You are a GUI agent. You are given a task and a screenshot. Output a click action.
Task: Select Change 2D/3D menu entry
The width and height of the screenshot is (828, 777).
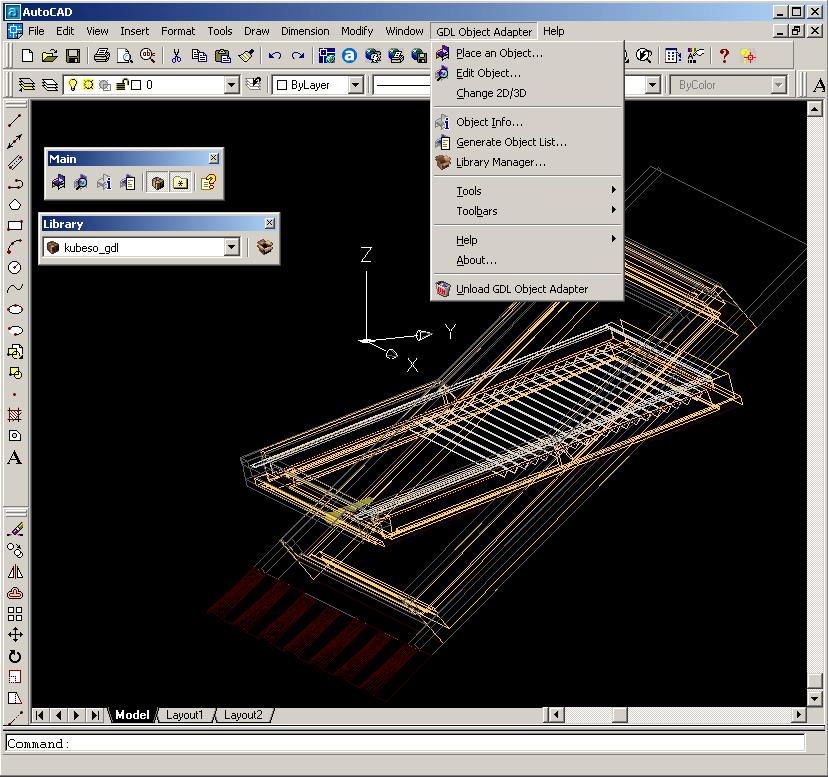click(527, 93)
